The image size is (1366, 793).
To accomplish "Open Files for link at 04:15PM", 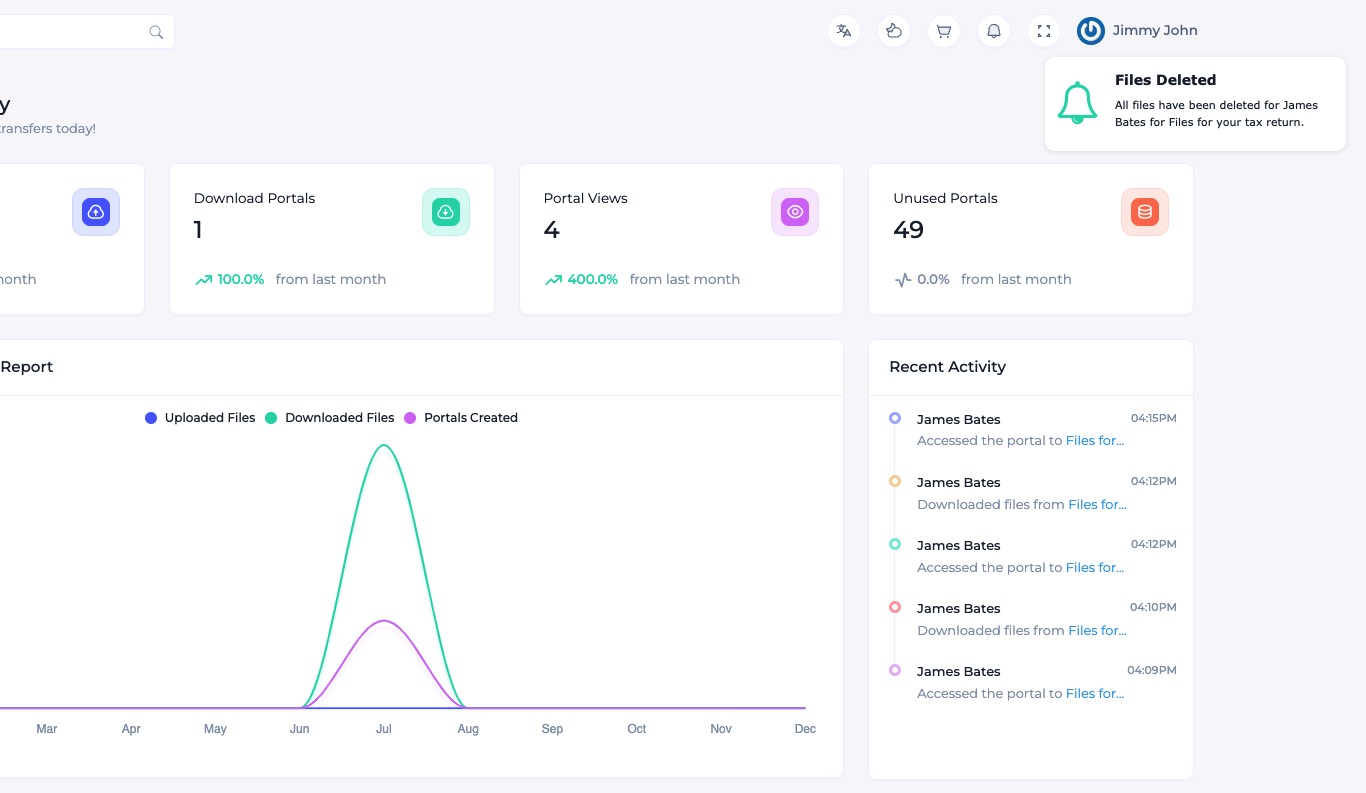I will [x=1095, y=440].
